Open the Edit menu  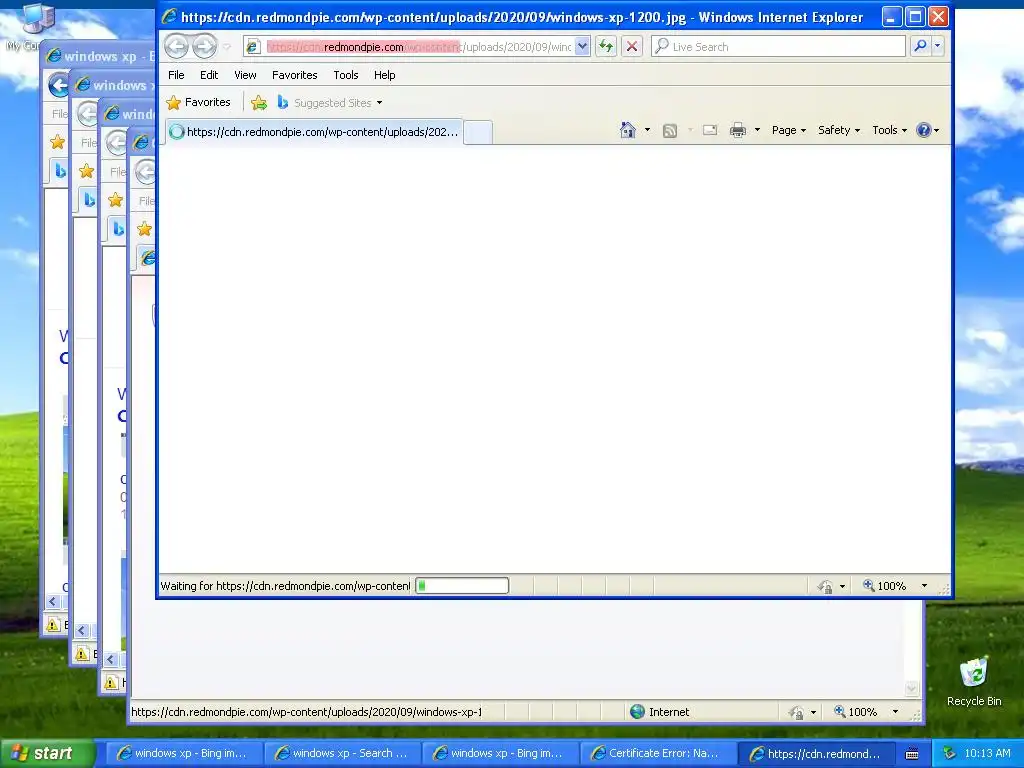[x=209, y=75]
